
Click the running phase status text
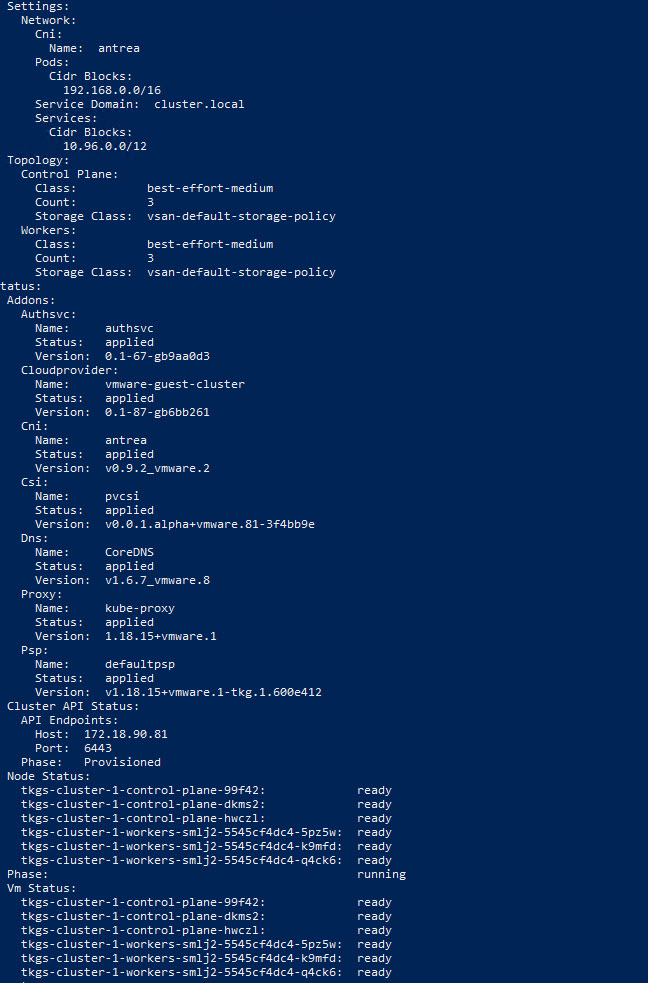pyautogui.click(x=381, y=874)
